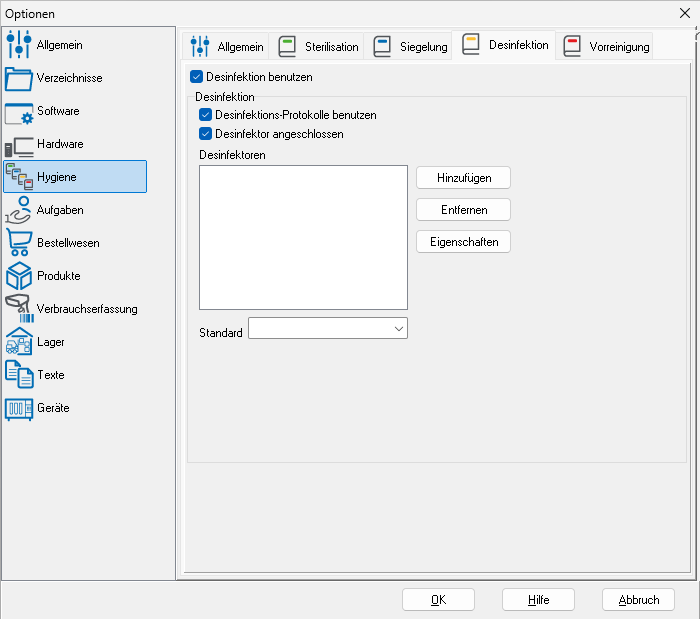This screenshot has height=619, width=700.
Task: Click the Eigenschaften button
Action: tap(463, 242)
